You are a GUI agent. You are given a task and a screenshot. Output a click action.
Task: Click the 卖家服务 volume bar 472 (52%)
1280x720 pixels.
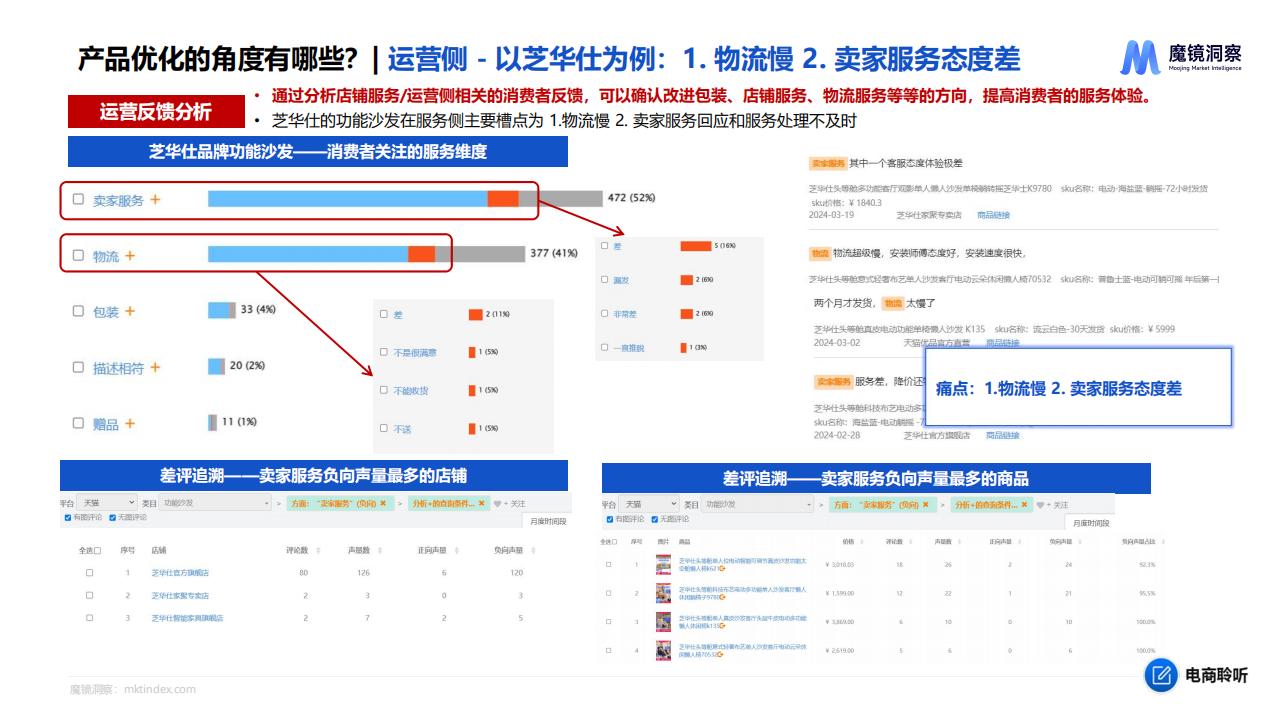[x=405, y=199]
